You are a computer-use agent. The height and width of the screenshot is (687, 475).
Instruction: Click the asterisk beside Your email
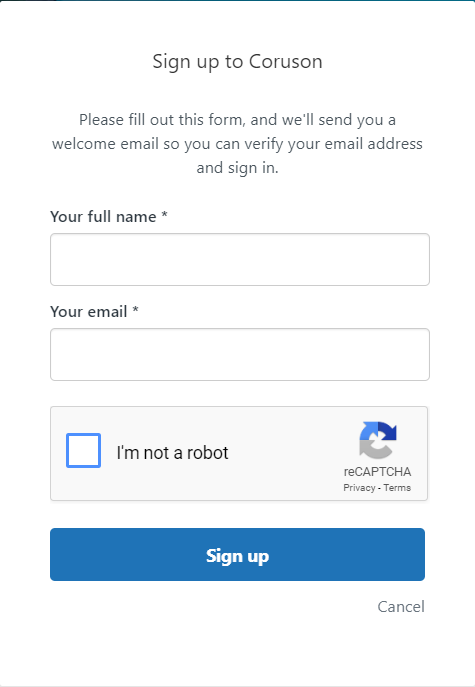pyautogui.click(x=135, y=310)
